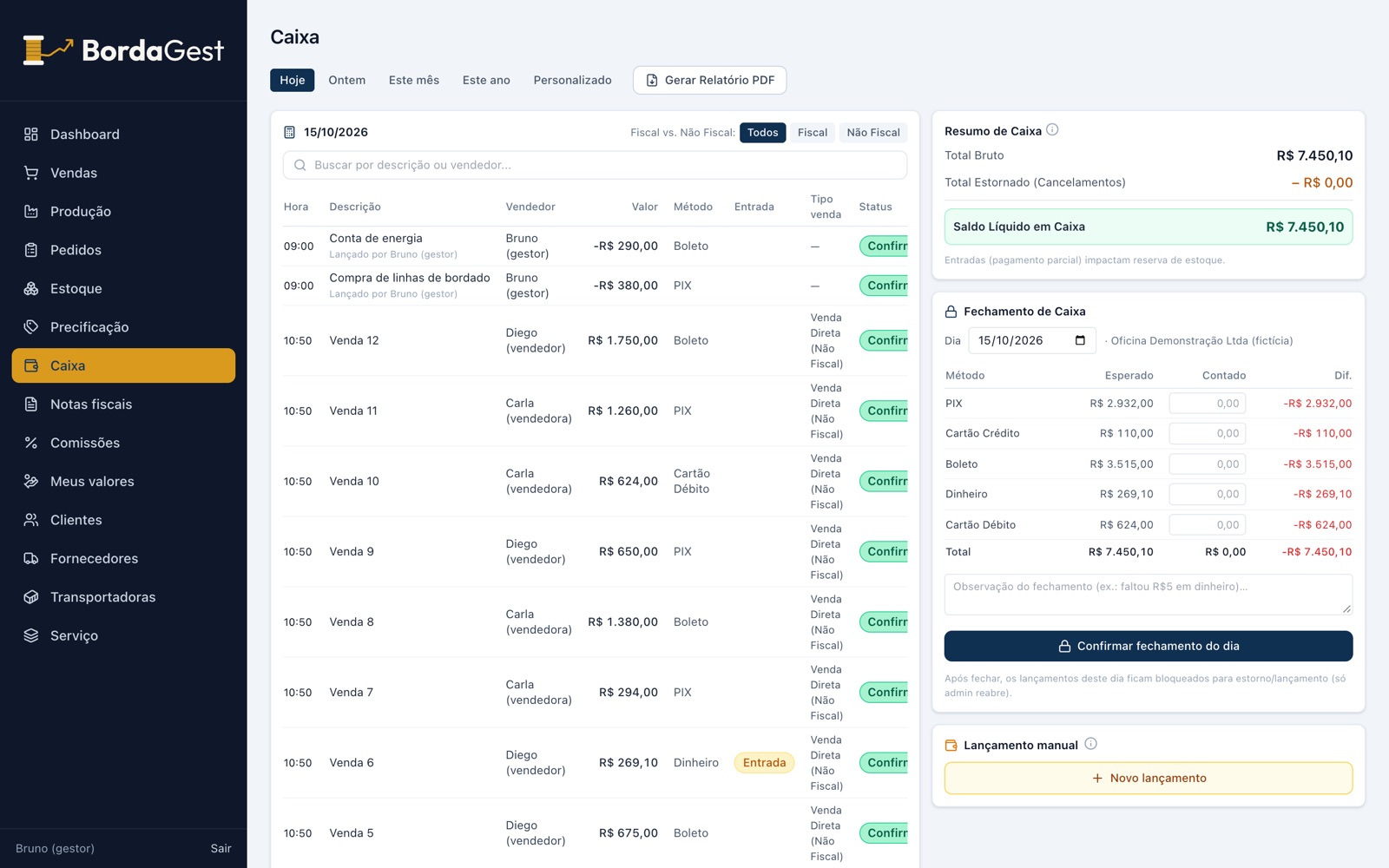Switch to the Ontem period tab
The image size is (1389, 868).
(x=347, y=80)
